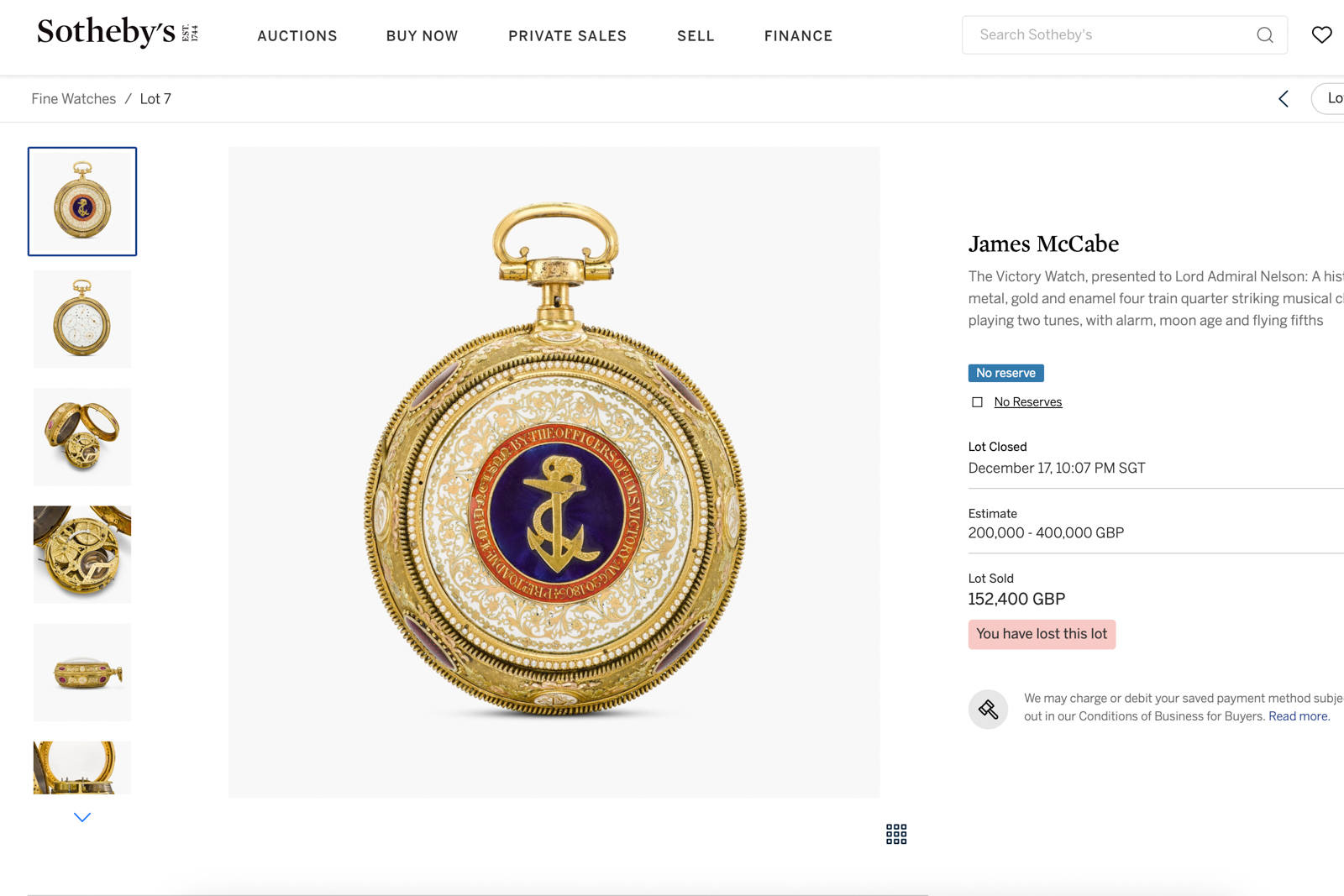Open the Private Sales menu
The image size is (1344, 896).
[567, 36]
